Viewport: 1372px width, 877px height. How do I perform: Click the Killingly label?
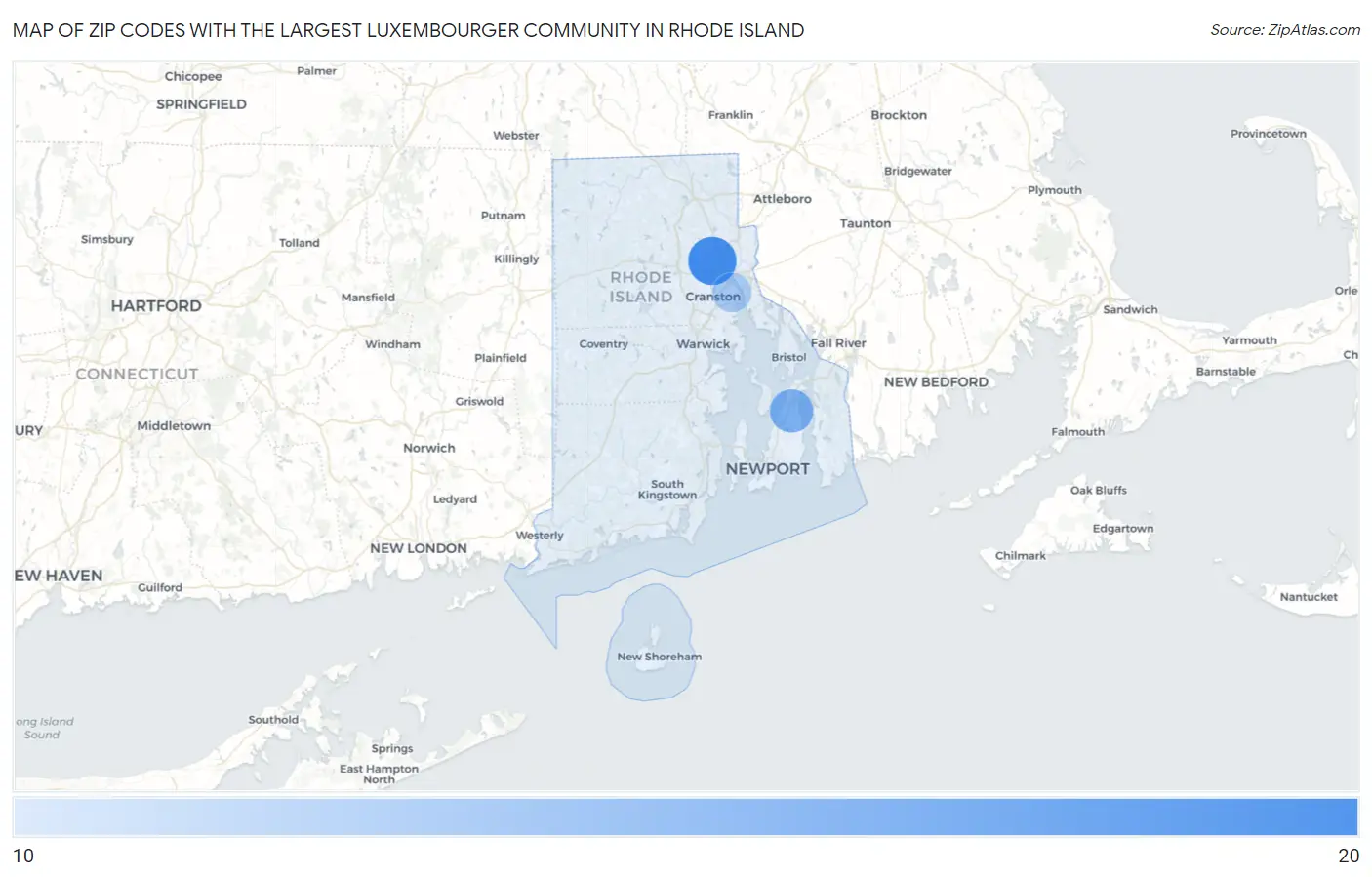[x=517, y=259]
